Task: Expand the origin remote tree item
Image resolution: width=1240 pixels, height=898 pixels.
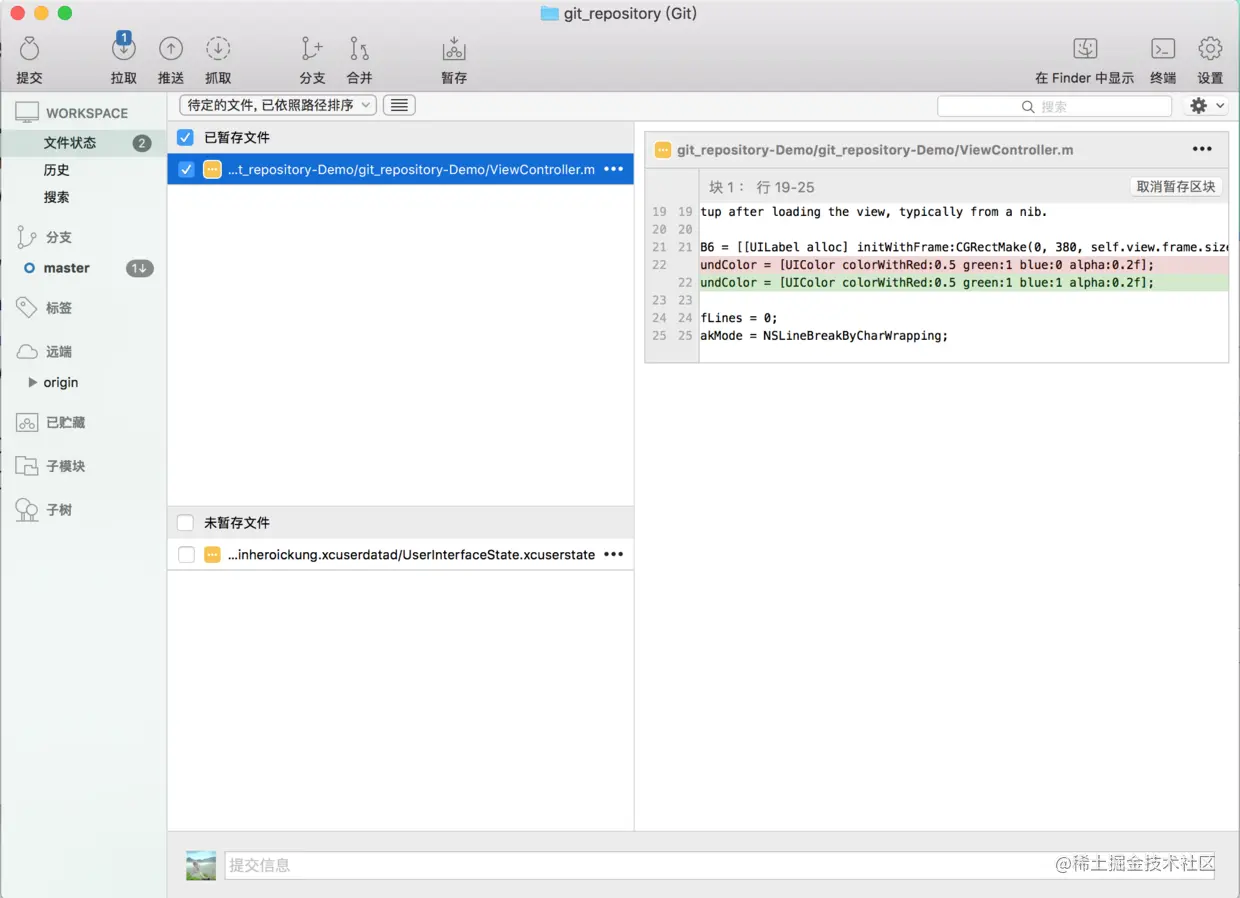Action: (x=33, y=382)
